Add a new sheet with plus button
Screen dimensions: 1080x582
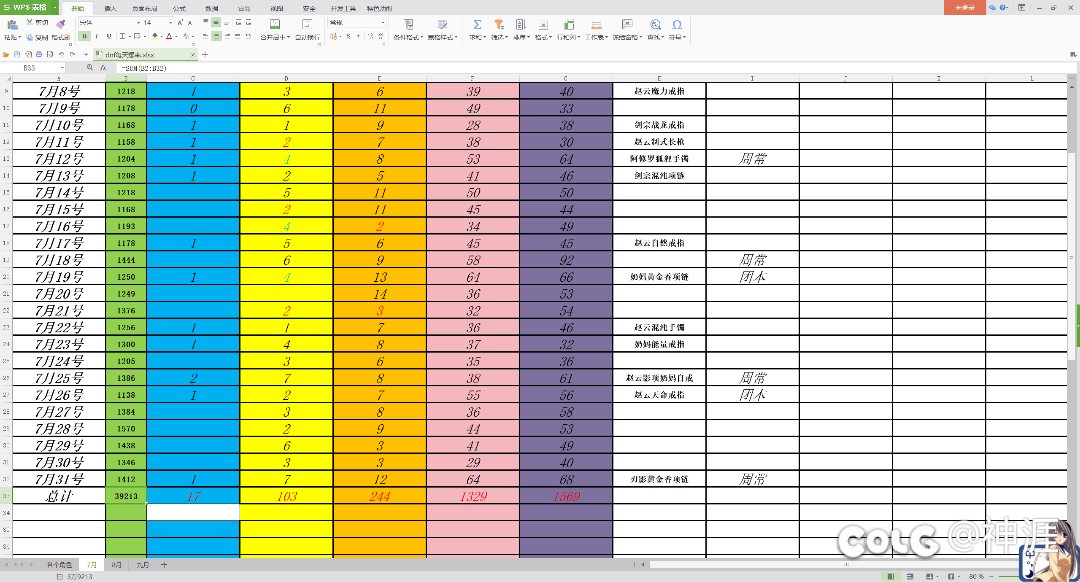coord(164,565)
